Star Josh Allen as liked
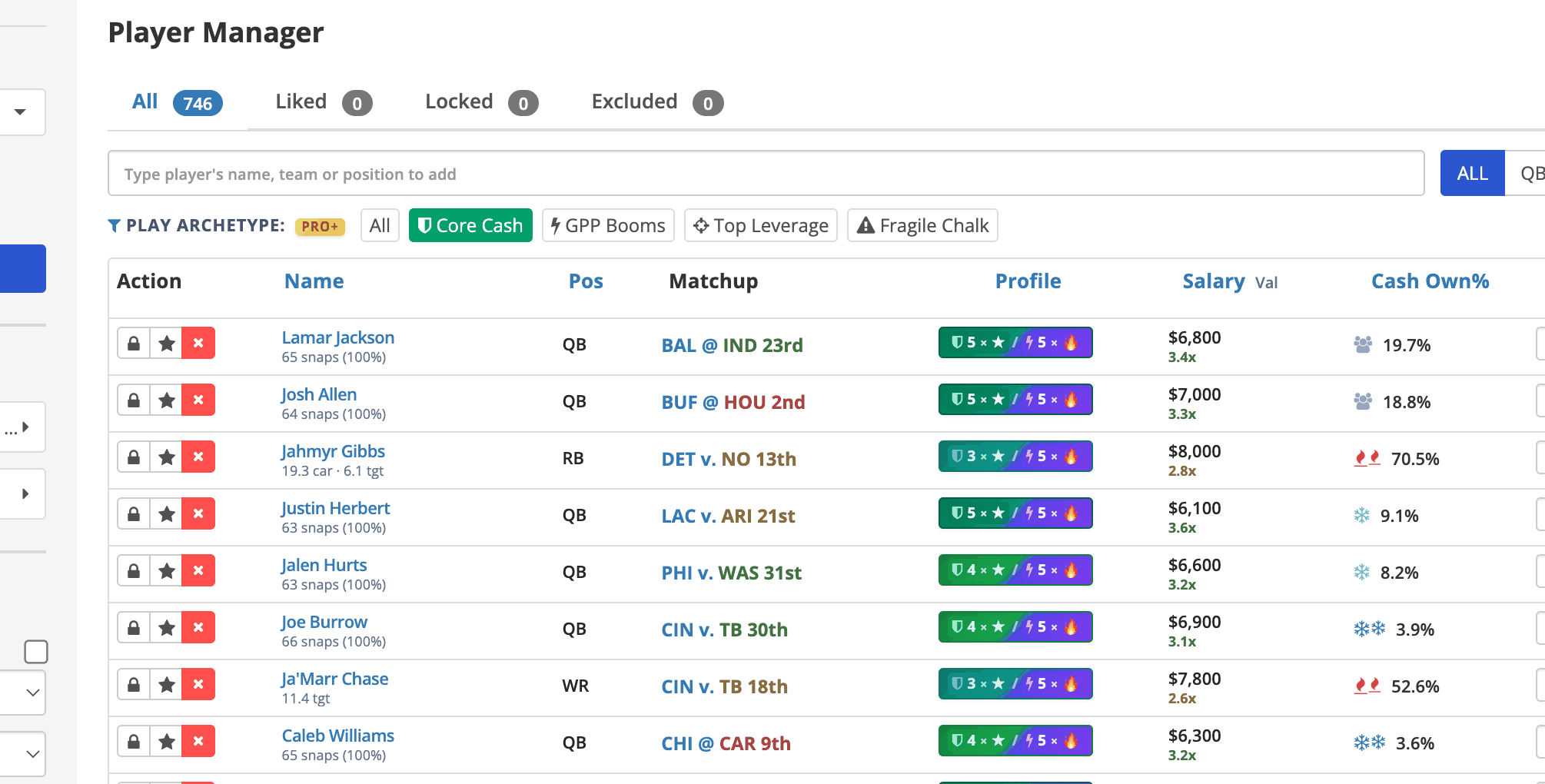The height and width of the screenshot is (784, 1545). 166,400
